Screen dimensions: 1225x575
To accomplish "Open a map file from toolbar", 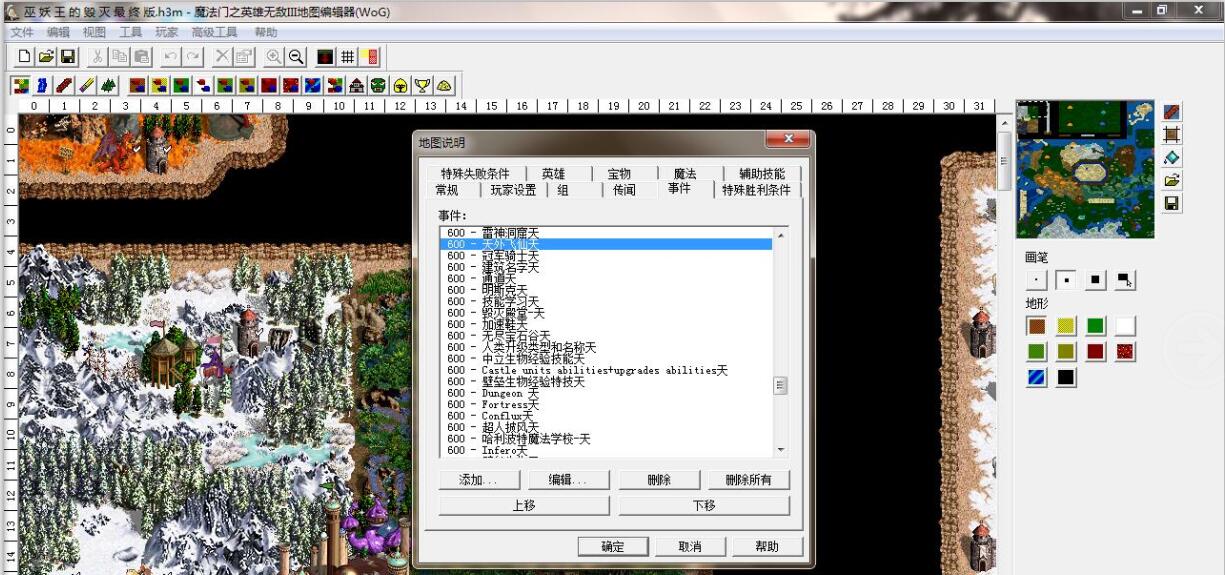I will click(46, 57).
